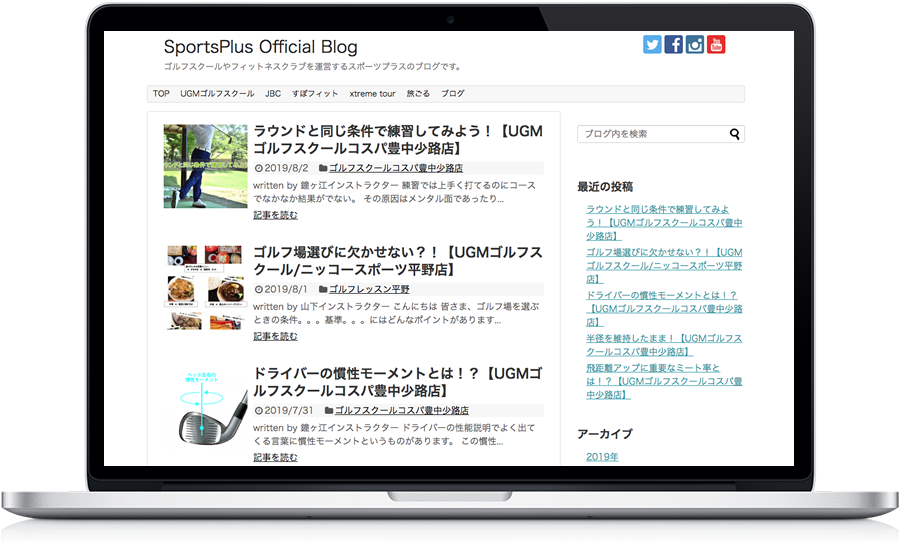The width and height of the screenshot is (900, 548).
Task: Open the Instagram social icon
Action: (x=695, y=44)
